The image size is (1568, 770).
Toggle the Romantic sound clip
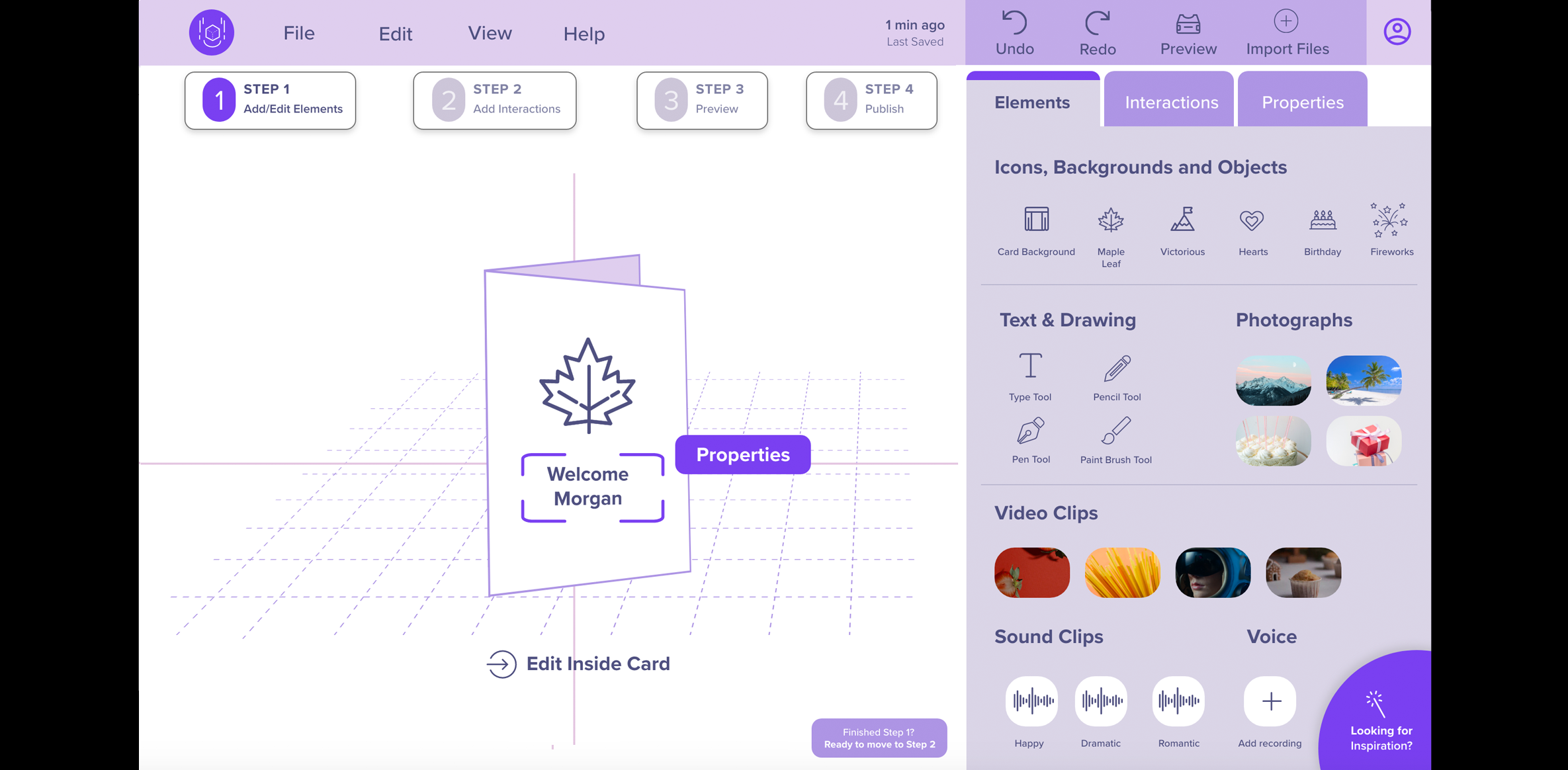pyautogui.click(x=1177, y=701)
